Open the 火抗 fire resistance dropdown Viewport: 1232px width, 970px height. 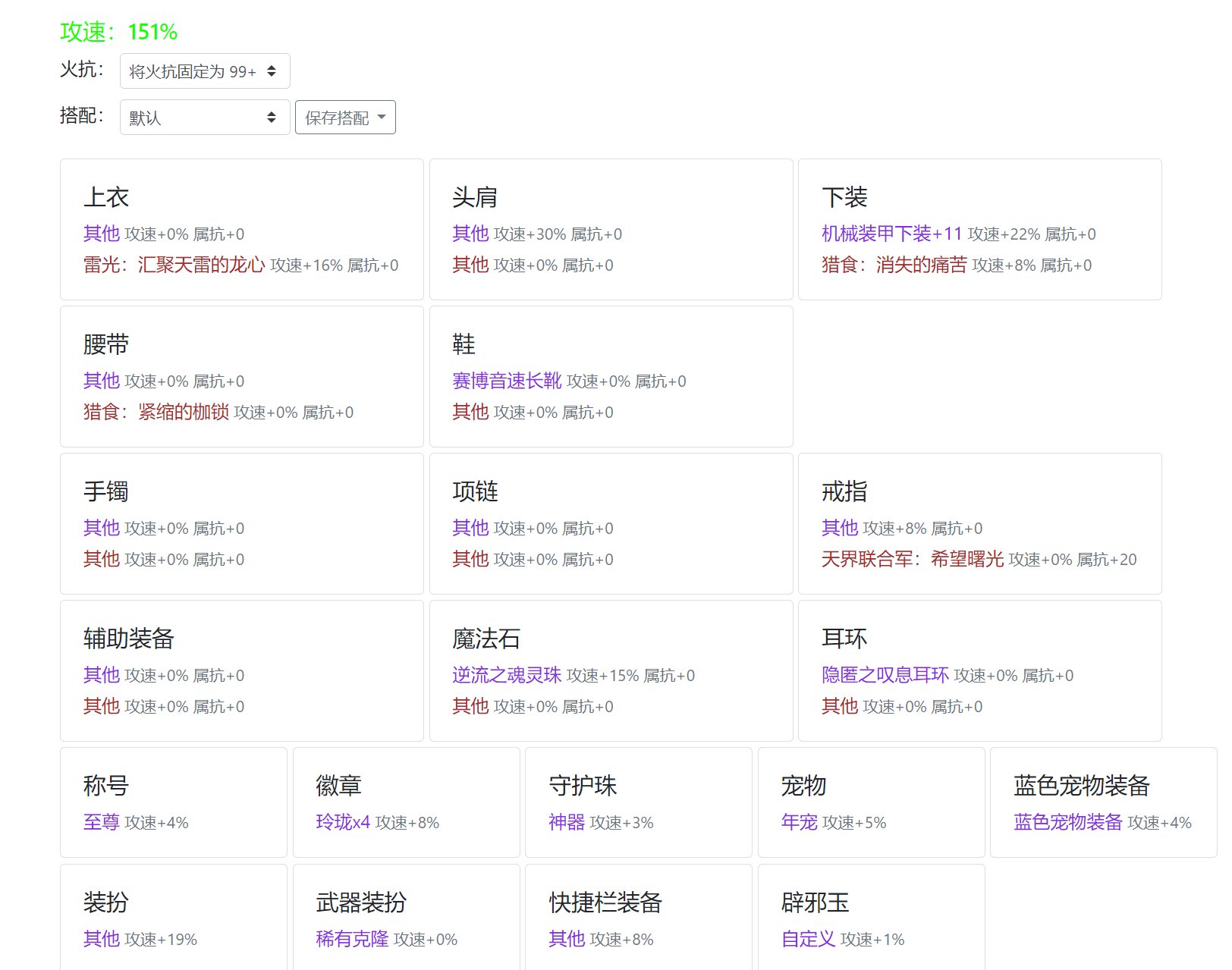pyautogui.click(x=204, y=71)
